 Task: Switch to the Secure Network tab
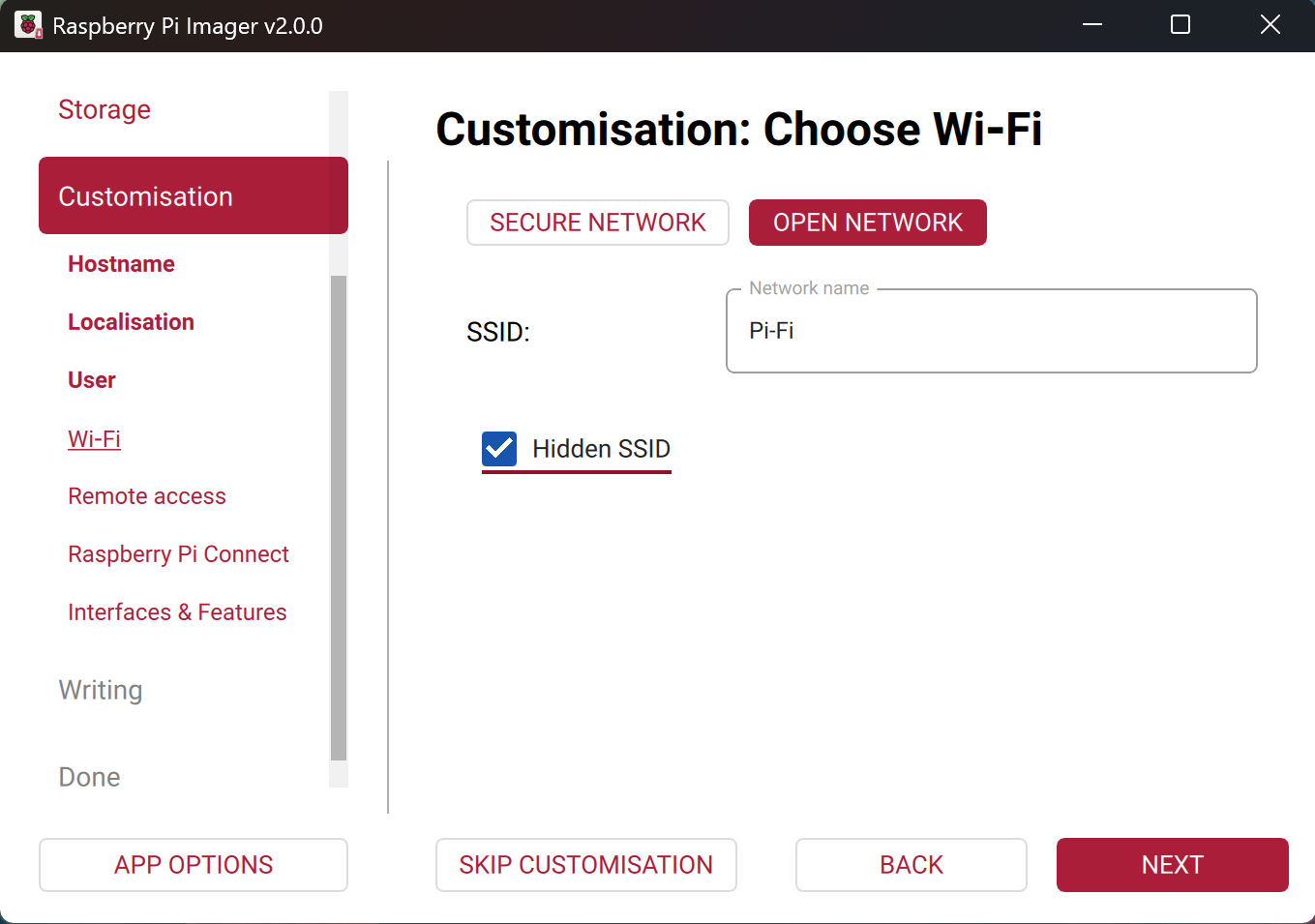tap(597, 223)
